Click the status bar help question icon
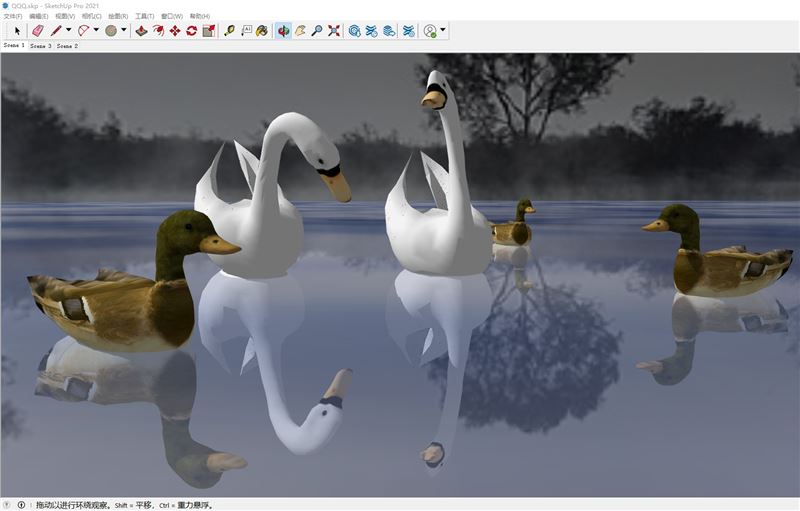 (7, 505)
